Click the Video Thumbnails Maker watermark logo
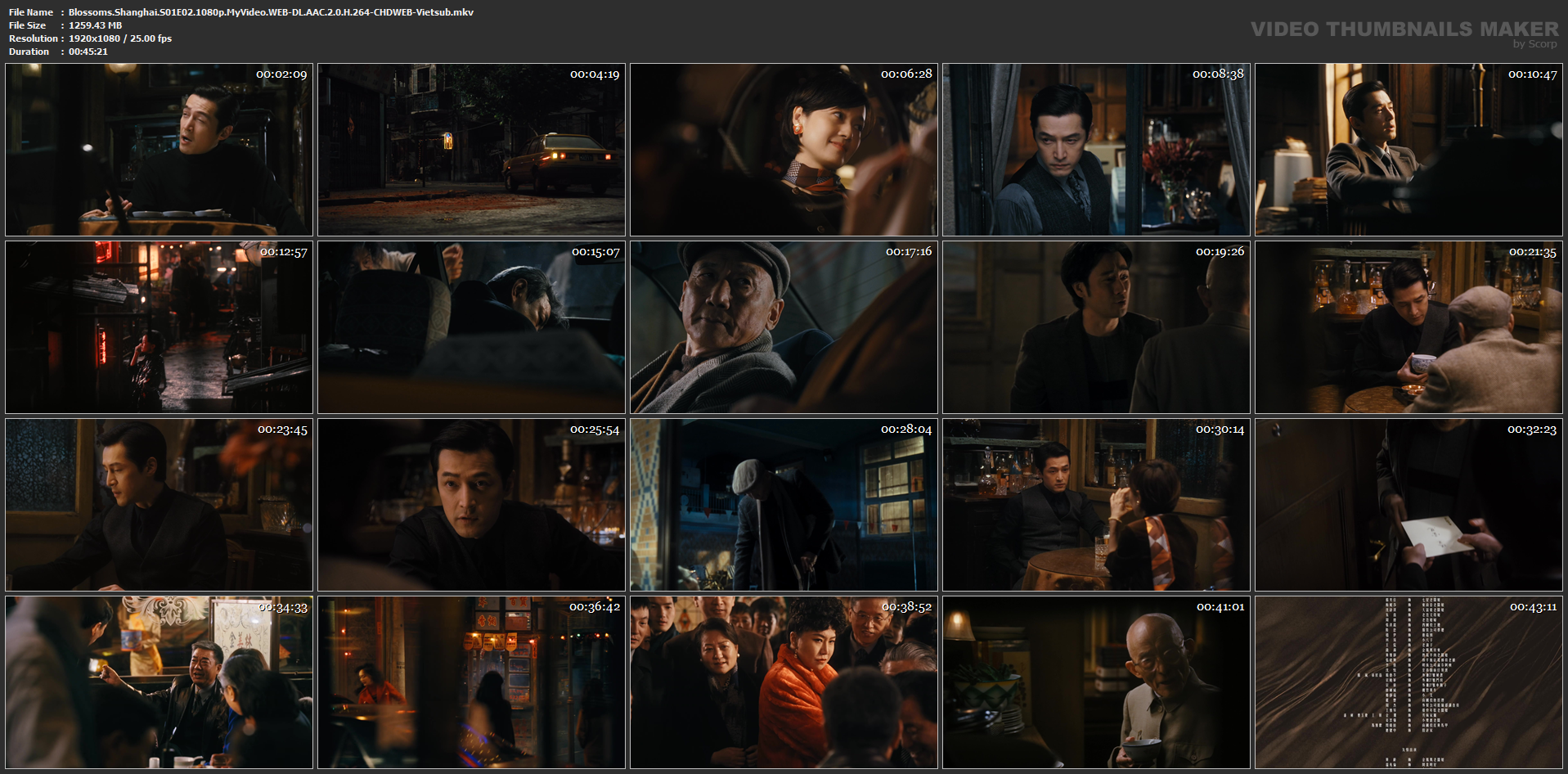 [x=1404, y=34]
